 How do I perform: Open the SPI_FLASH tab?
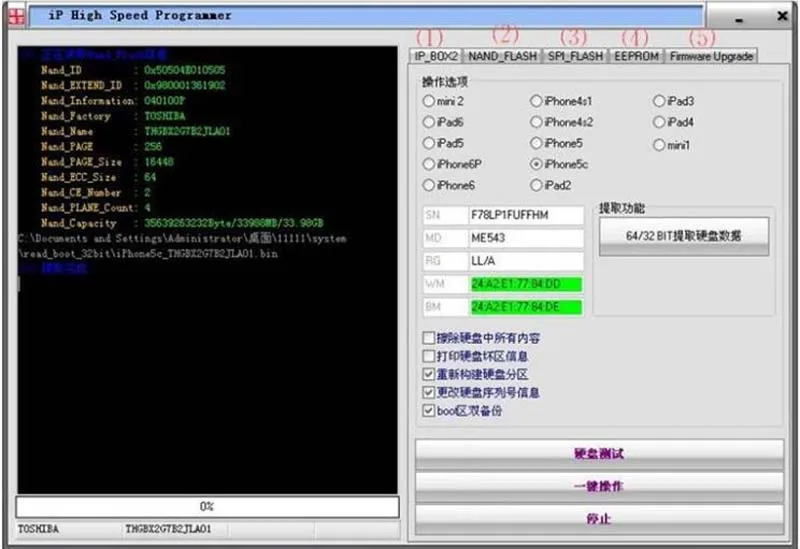coord(576,56)
